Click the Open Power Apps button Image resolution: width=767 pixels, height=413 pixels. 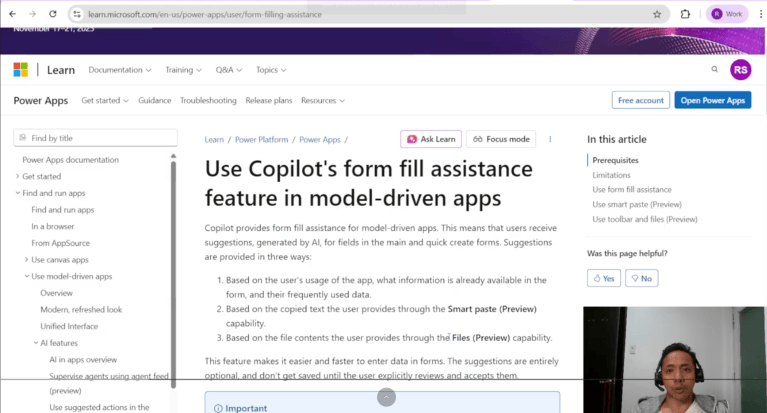(713, 100)
